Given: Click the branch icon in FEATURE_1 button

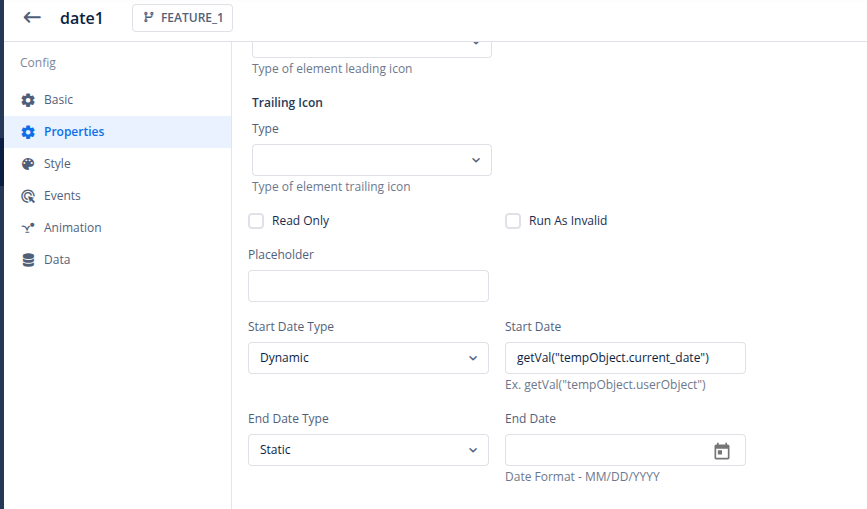Looking at the screenshot, I should click(x=148, y=18).
